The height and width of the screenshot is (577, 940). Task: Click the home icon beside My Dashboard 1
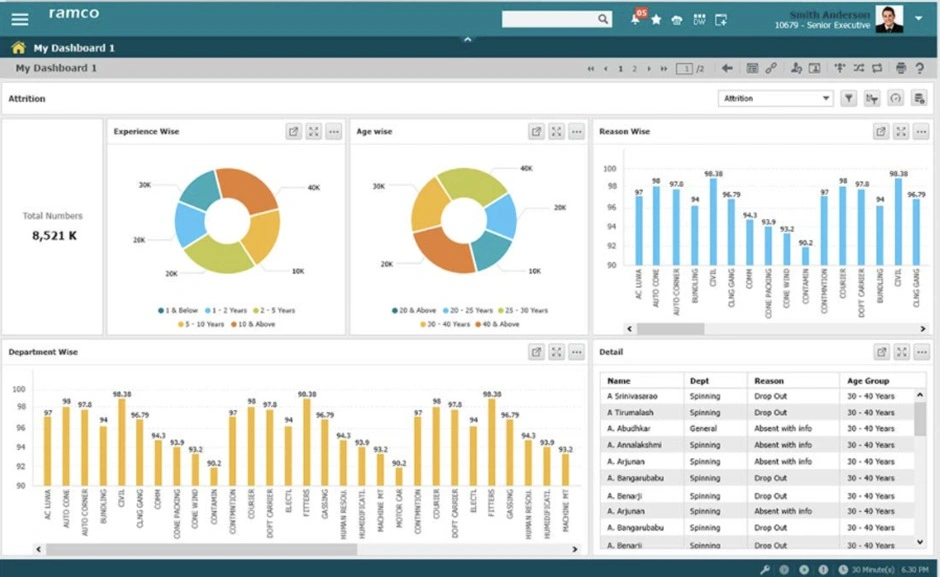(x=19, y=47)
